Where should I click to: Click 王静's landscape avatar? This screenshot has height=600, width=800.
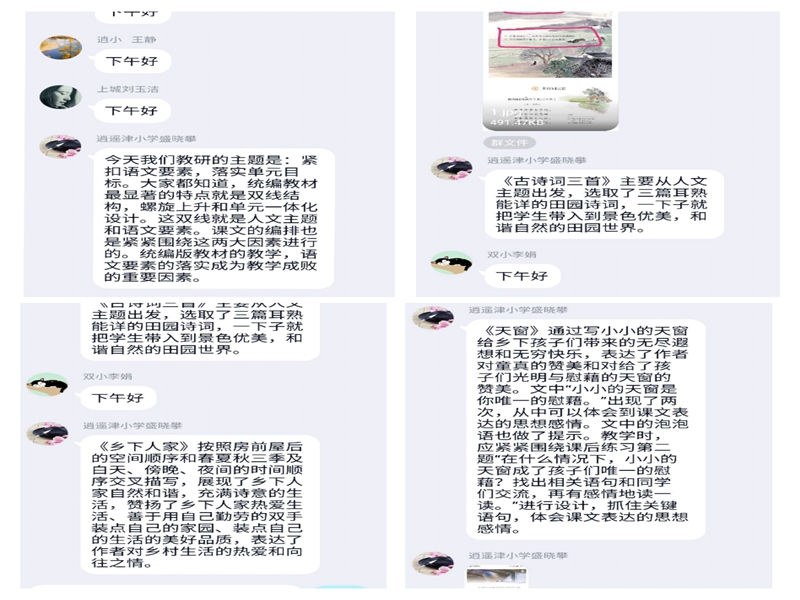[61, 47]
